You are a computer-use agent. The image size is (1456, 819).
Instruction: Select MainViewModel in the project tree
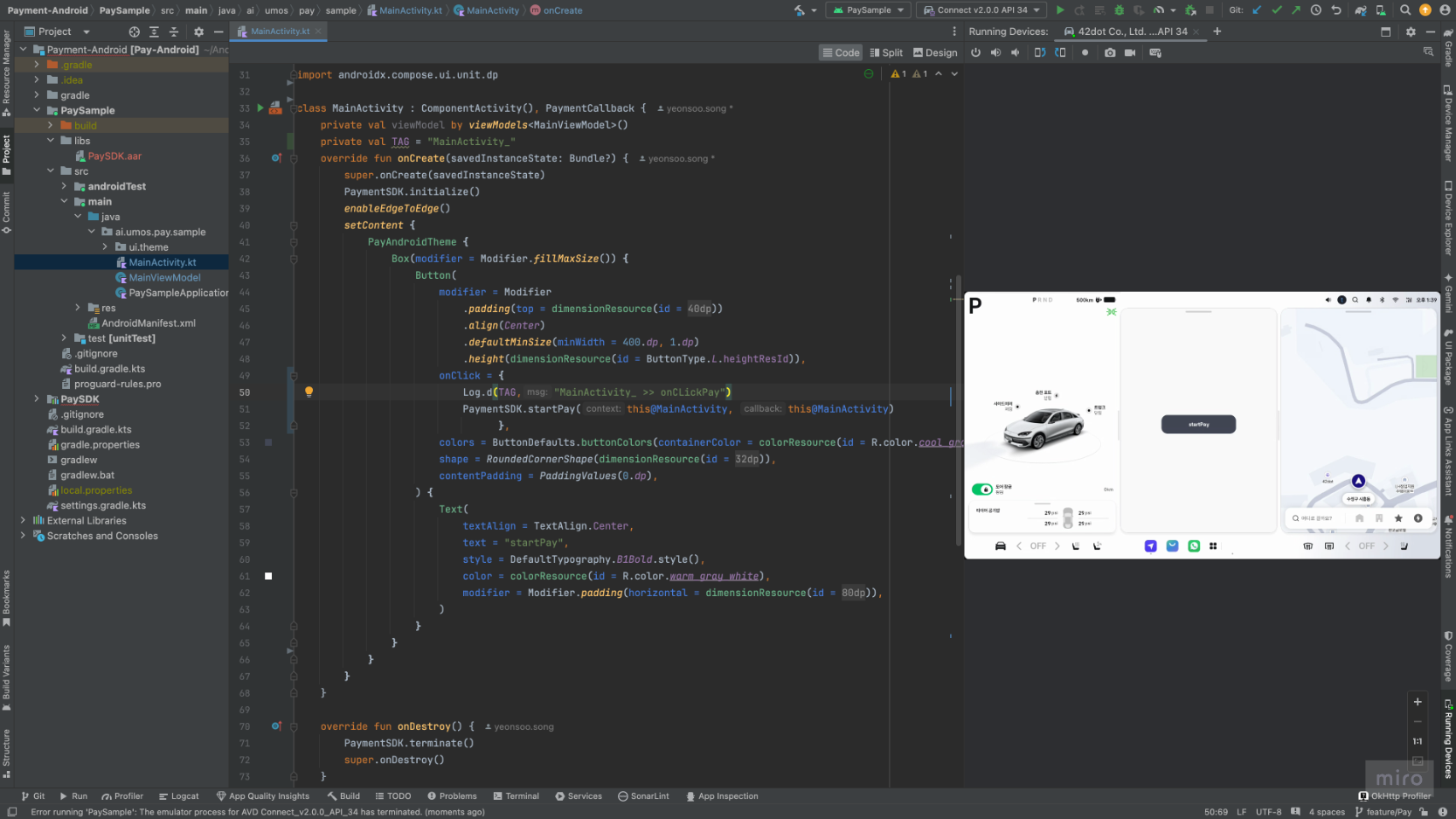(x=164, y=278)
